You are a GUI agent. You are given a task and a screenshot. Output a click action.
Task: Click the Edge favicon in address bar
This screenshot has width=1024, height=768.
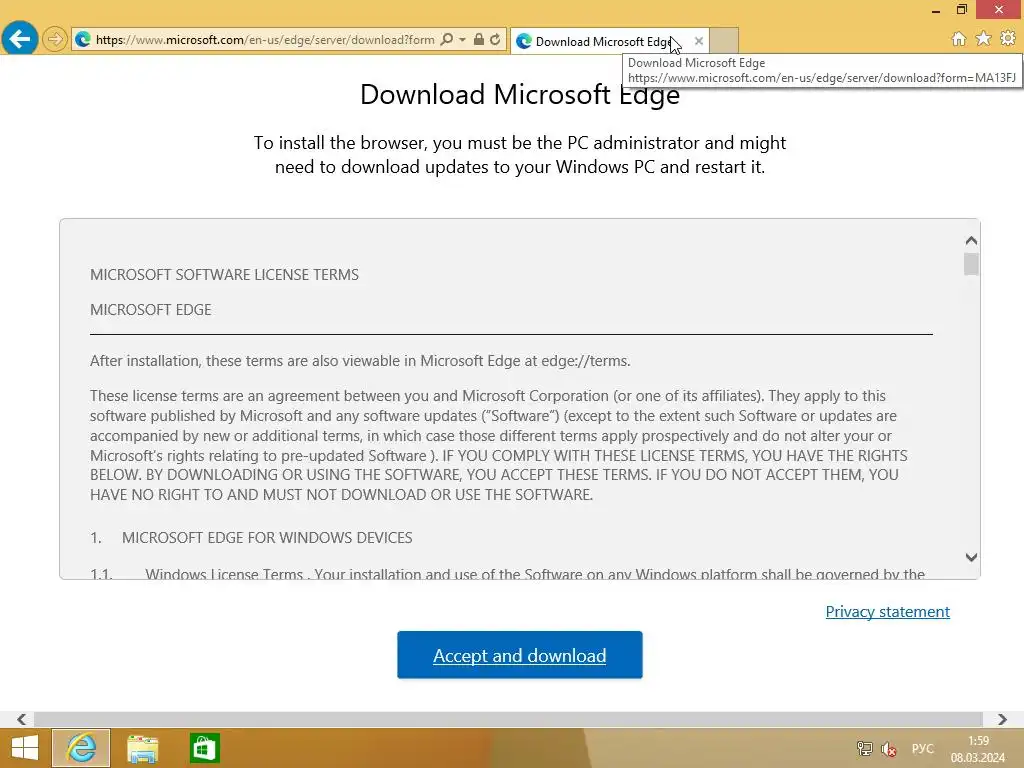(83, 40)
